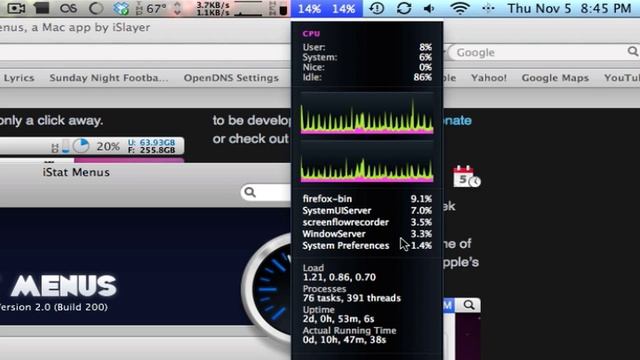Click the Idle 86% CPU row

pos(367,77)
